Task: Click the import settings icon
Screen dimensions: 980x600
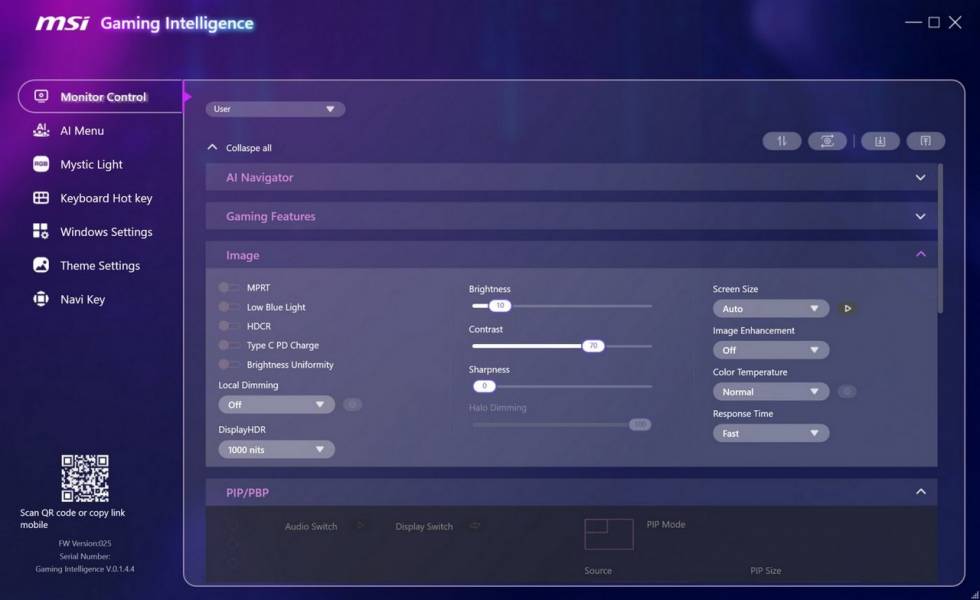Action: point(880,141)
